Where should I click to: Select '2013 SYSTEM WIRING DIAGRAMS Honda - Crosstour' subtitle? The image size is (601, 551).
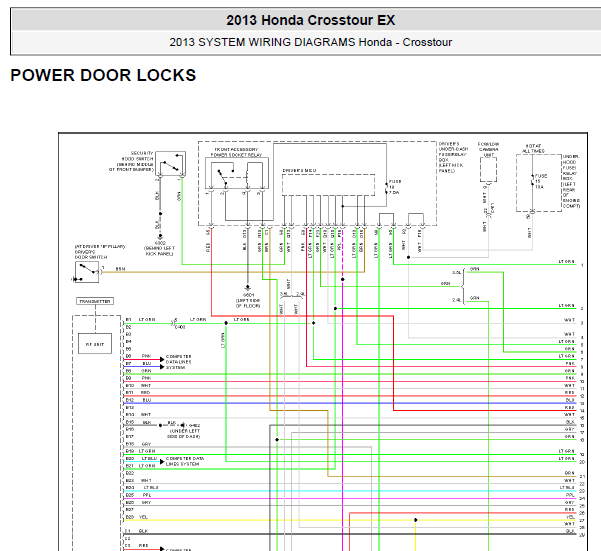tap(310, 42)
